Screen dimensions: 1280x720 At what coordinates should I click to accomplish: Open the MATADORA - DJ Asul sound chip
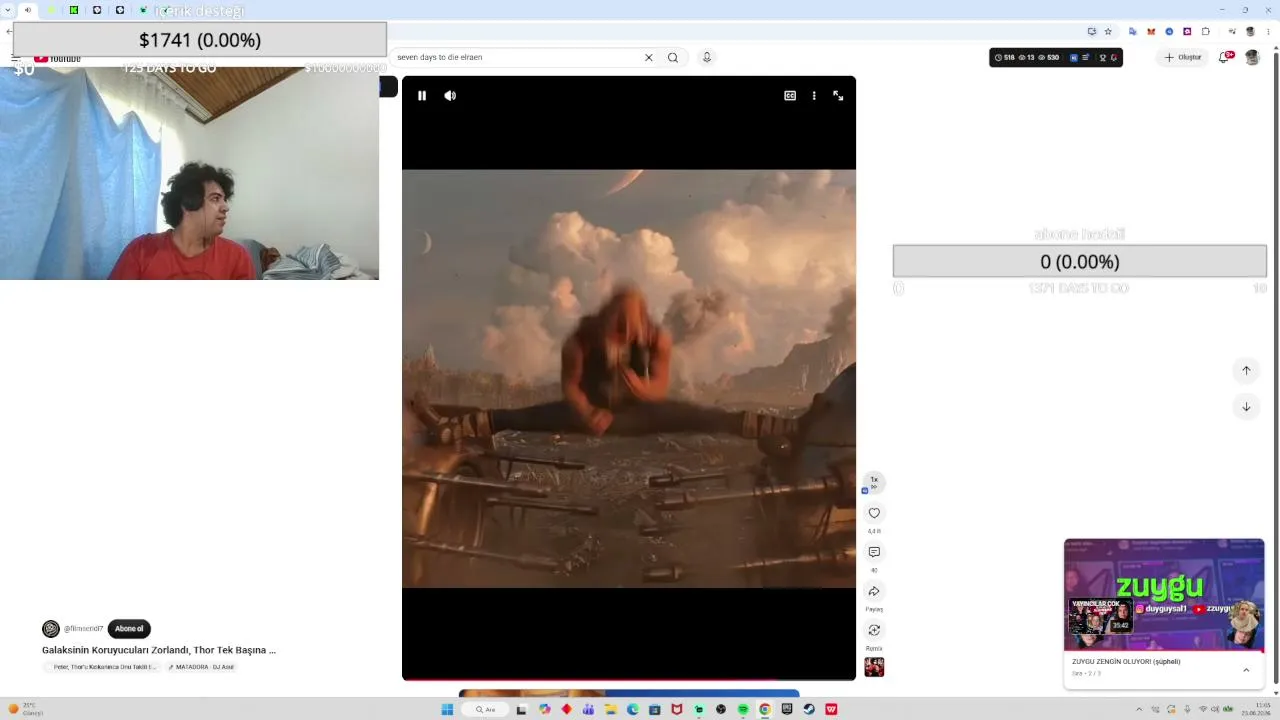pyautogui.click(x=201, y=667)
